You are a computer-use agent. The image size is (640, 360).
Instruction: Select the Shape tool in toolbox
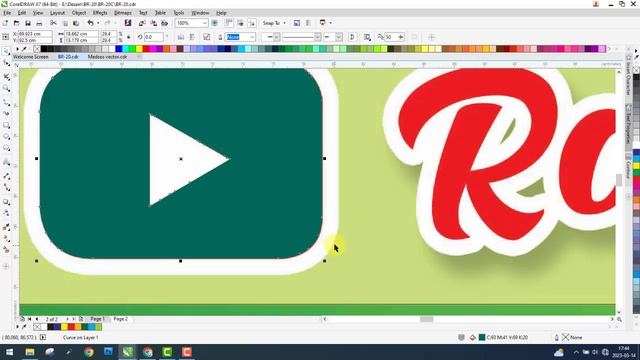6,63
